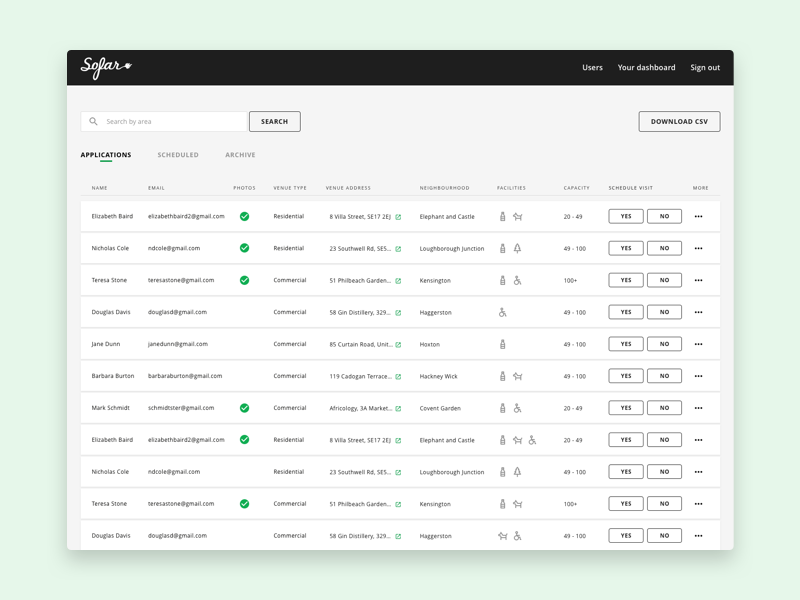The height and width of the screenshot is (600, 800).
Task: Click the seating icon in a Teresa Stone row
Action: (x=517, y=504)
